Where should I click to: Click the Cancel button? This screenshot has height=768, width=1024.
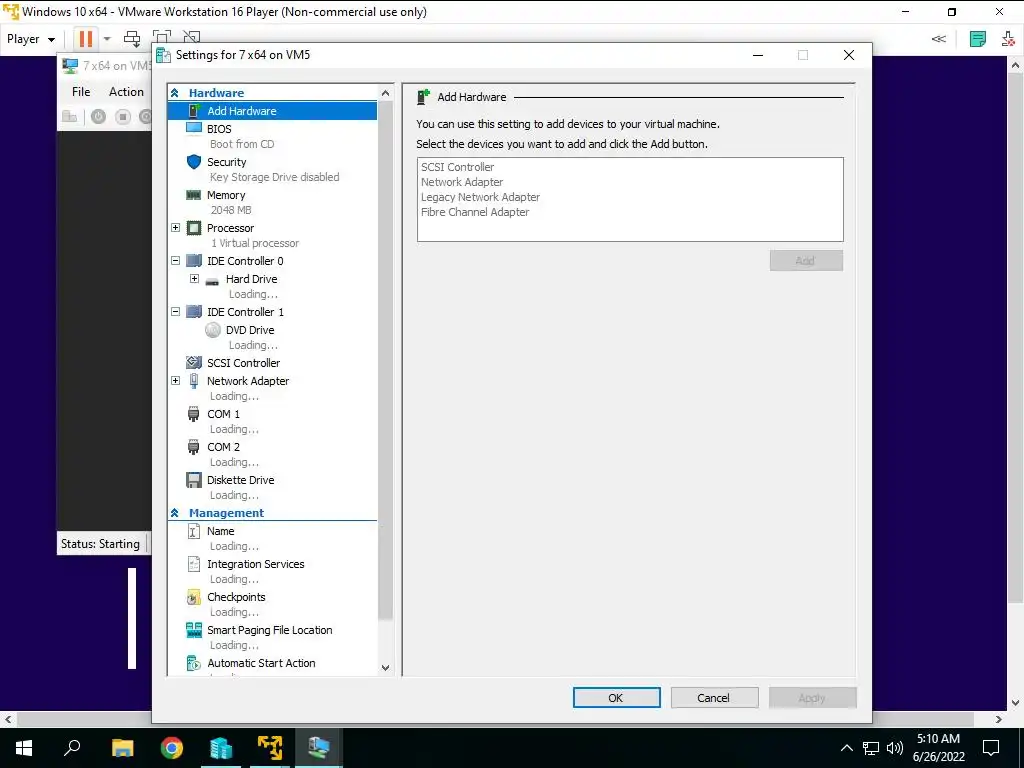click(x=714, y=697)
